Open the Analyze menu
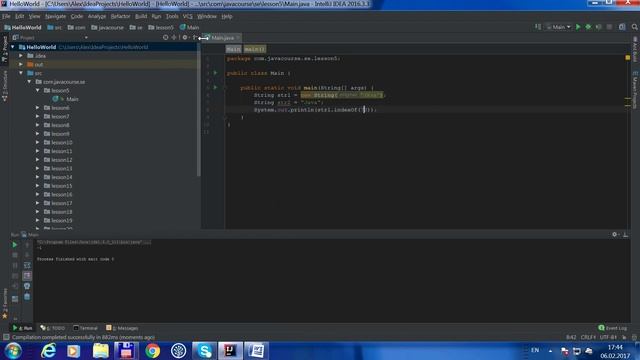 click(x=97, y=16)
